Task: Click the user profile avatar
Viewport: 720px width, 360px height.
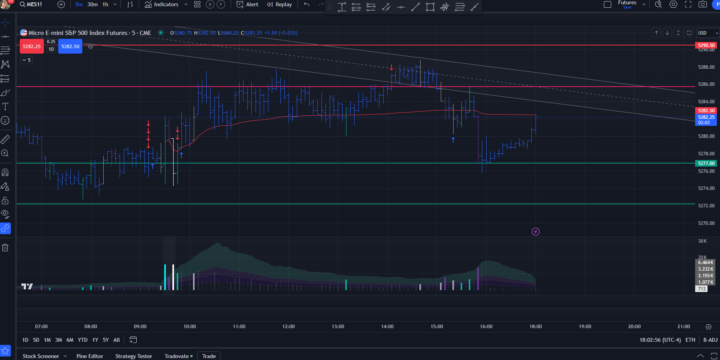Action: (x=5, y=4)
